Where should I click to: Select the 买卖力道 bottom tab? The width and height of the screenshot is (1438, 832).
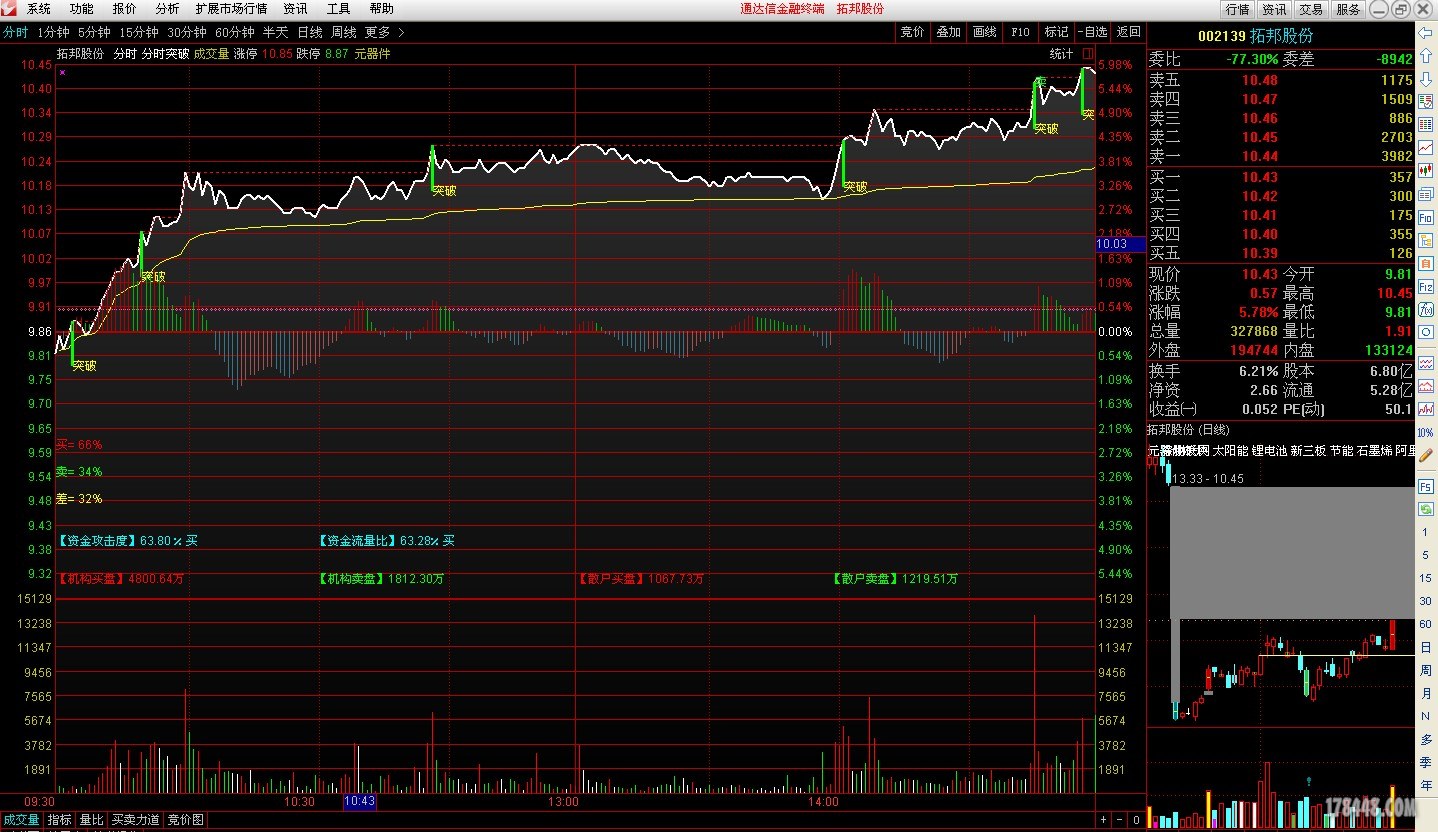pyautogui.click(x=135, y=820)
